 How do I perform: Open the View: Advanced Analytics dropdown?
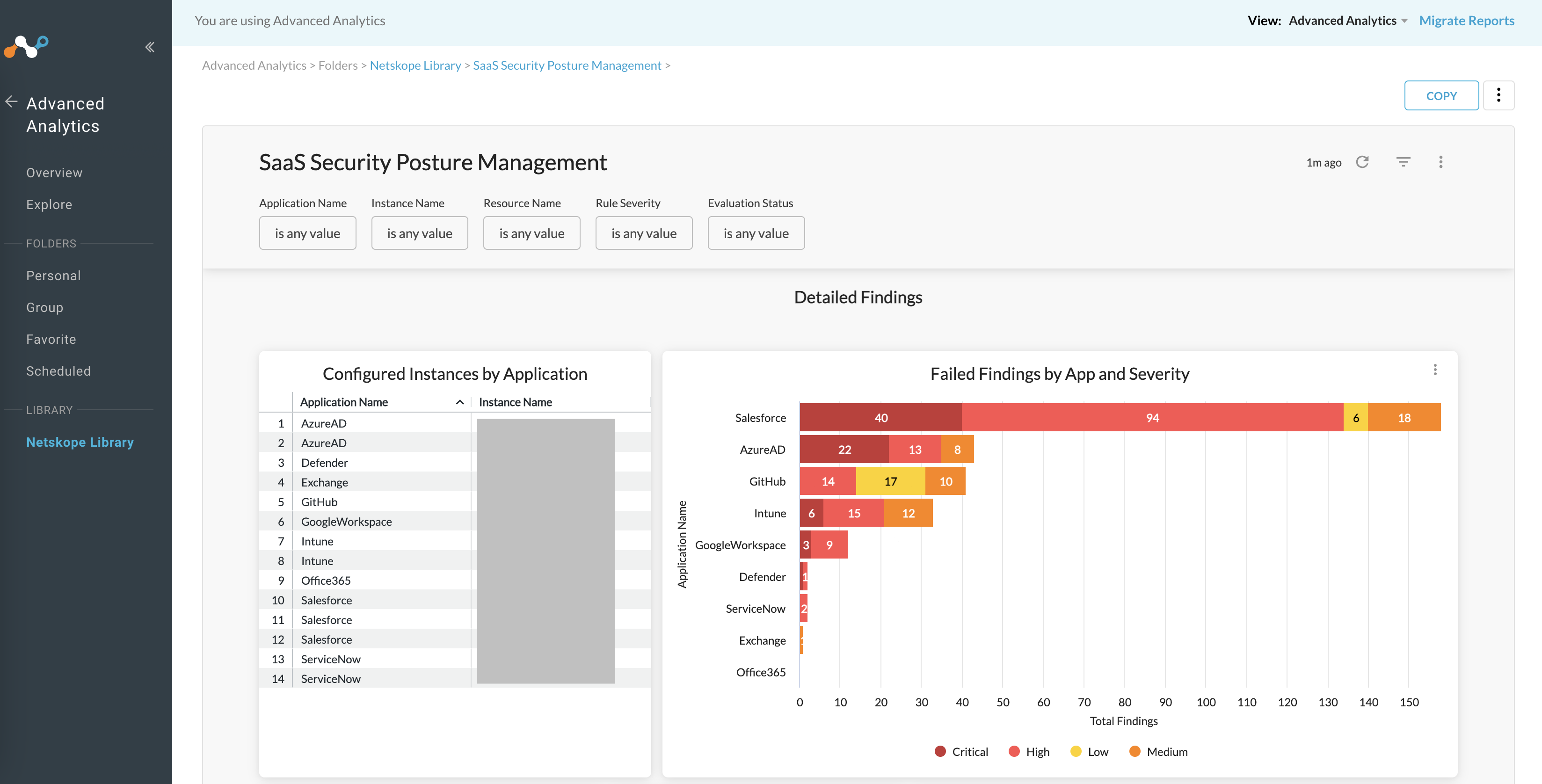(1348, 20)
